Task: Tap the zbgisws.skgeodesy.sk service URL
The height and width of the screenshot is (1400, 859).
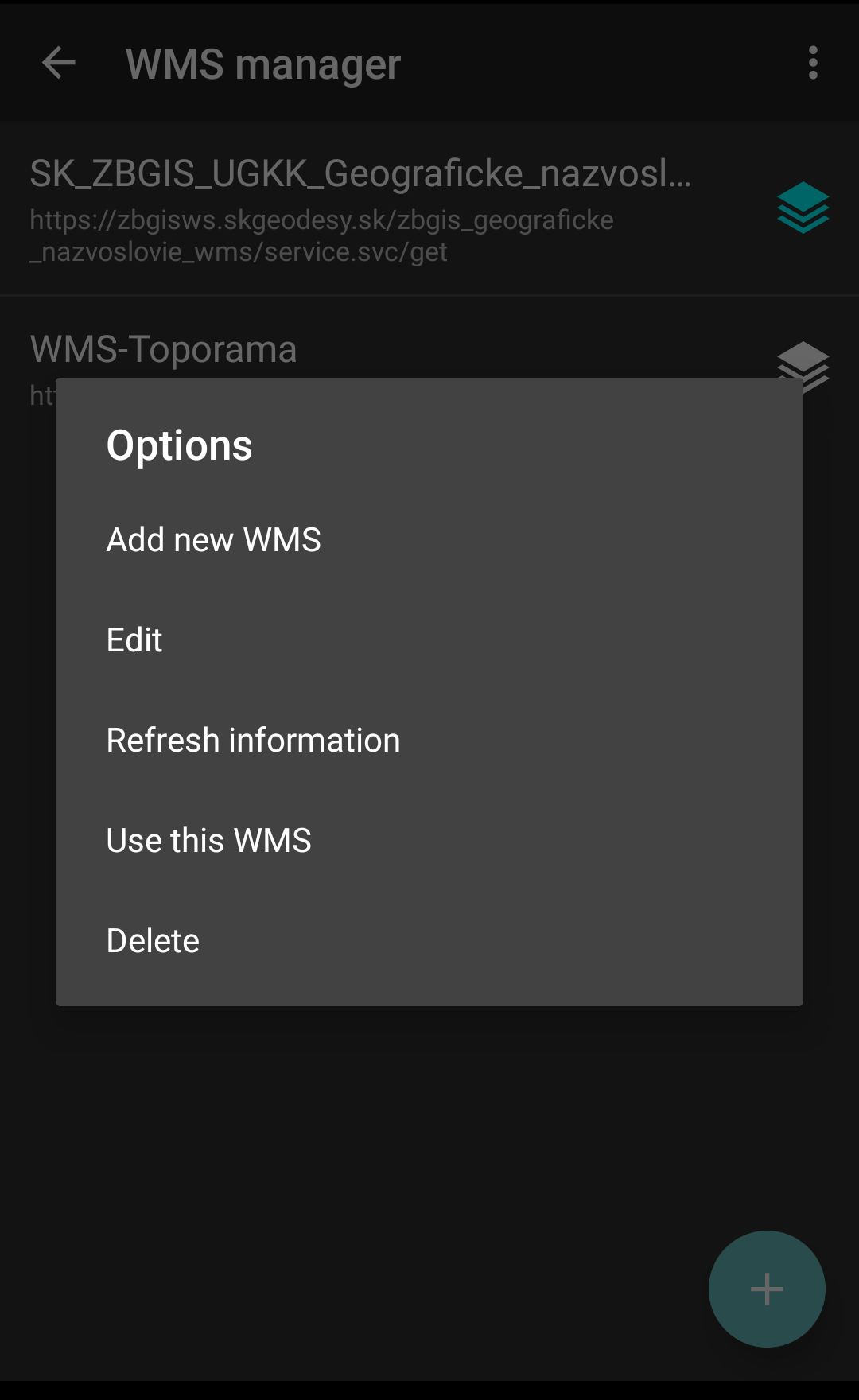Action: (321, 235)
